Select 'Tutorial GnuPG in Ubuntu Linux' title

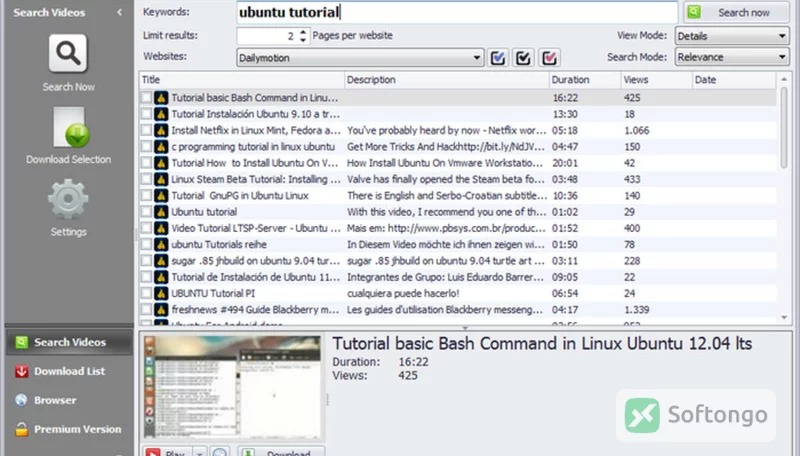point(240,195)
